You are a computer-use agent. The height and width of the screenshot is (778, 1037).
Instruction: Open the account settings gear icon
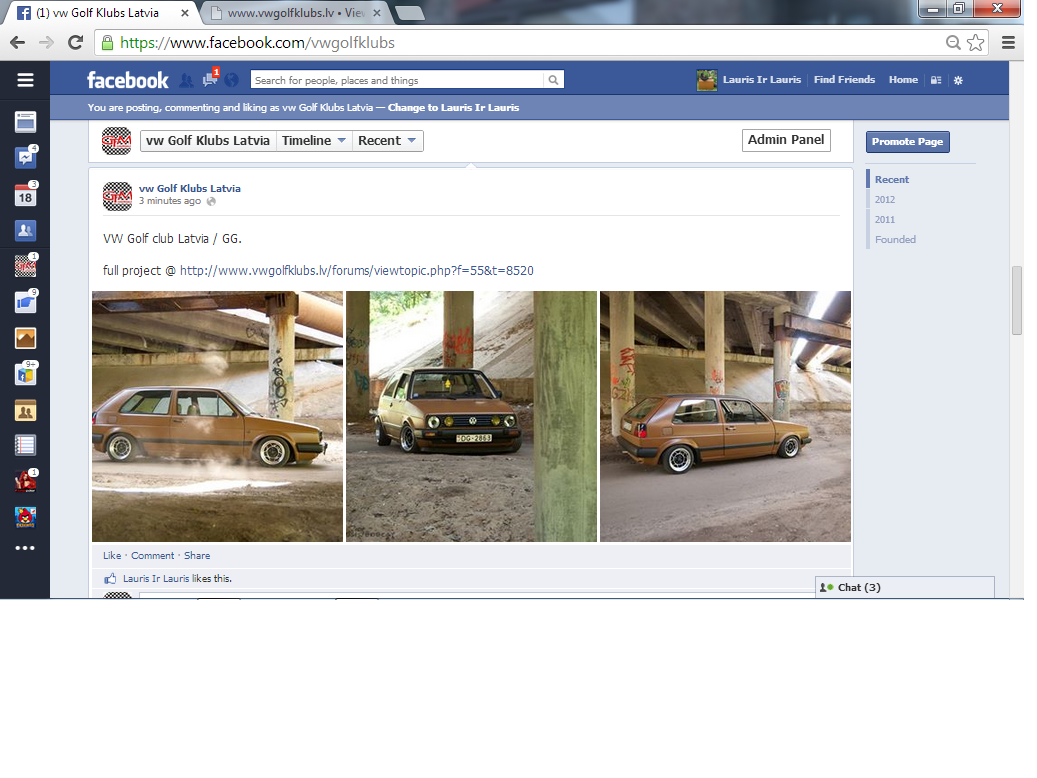[958, 80]
